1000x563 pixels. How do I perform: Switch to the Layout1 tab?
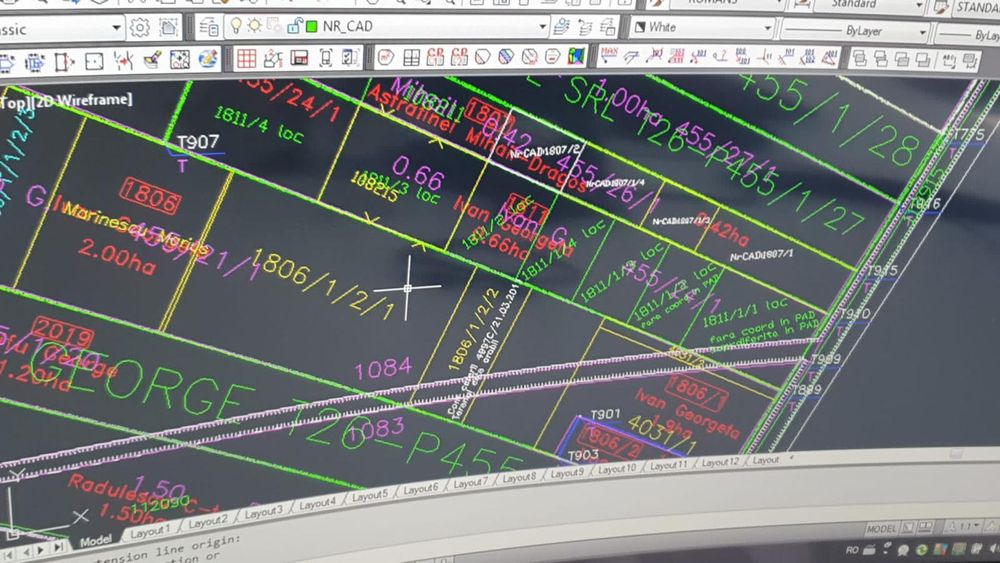(x=150, y=531)
